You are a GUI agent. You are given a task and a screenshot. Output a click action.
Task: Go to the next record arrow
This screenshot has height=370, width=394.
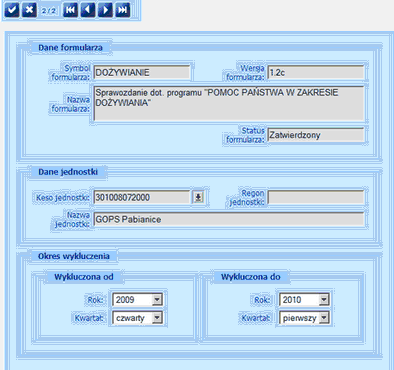pos(105,10)
